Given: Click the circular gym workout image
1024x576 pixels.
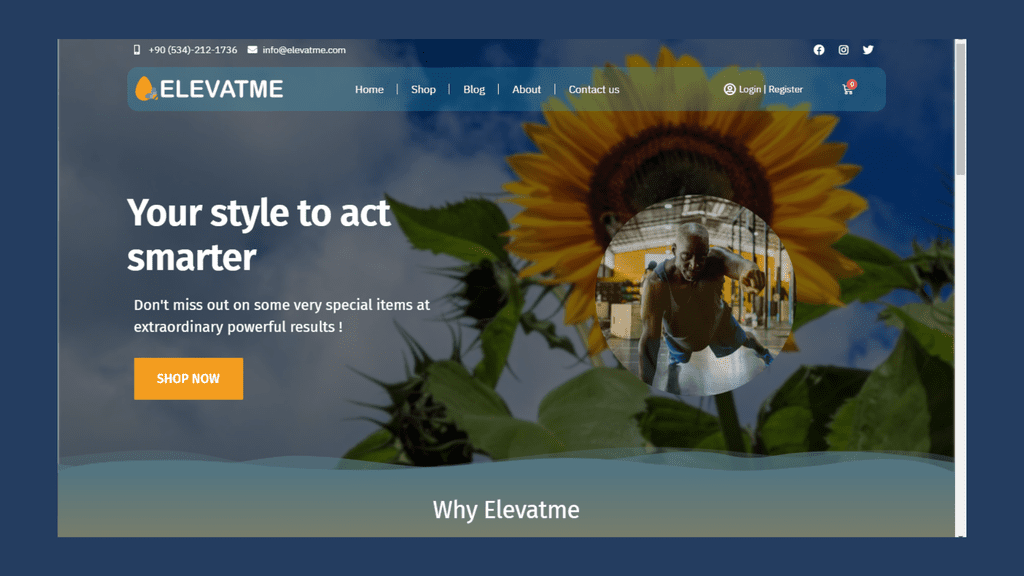Looking at the screenshot, I should tap(695, 295).
